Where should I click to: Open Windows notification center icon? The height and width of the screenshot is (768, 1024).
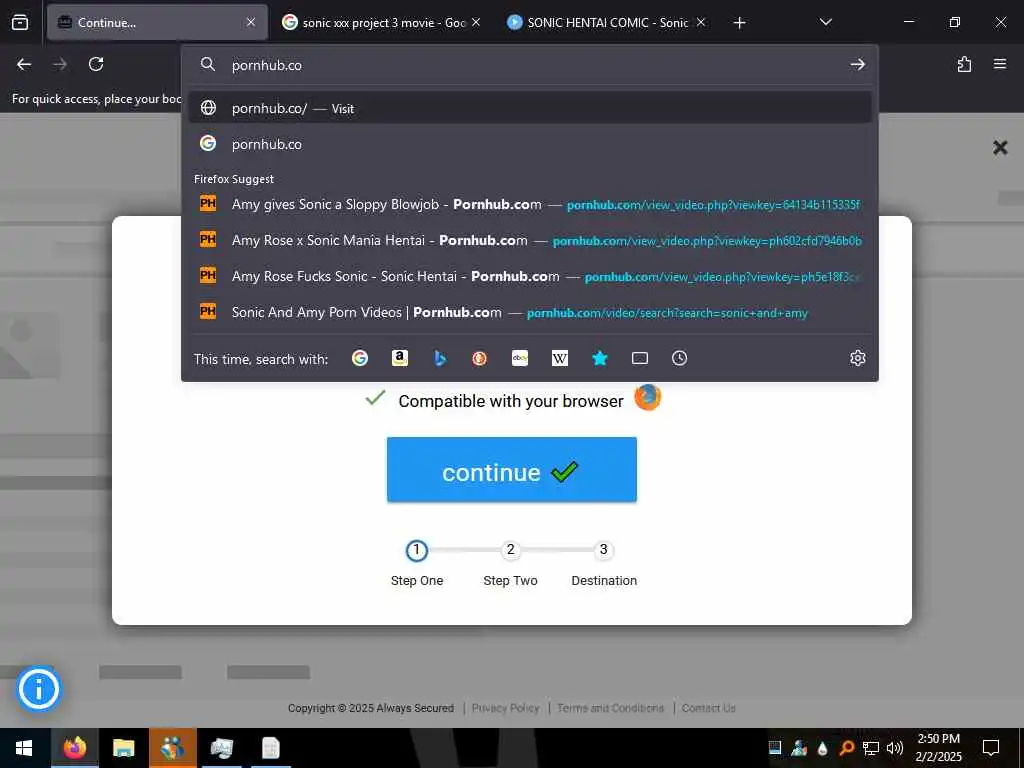(991, 748)
